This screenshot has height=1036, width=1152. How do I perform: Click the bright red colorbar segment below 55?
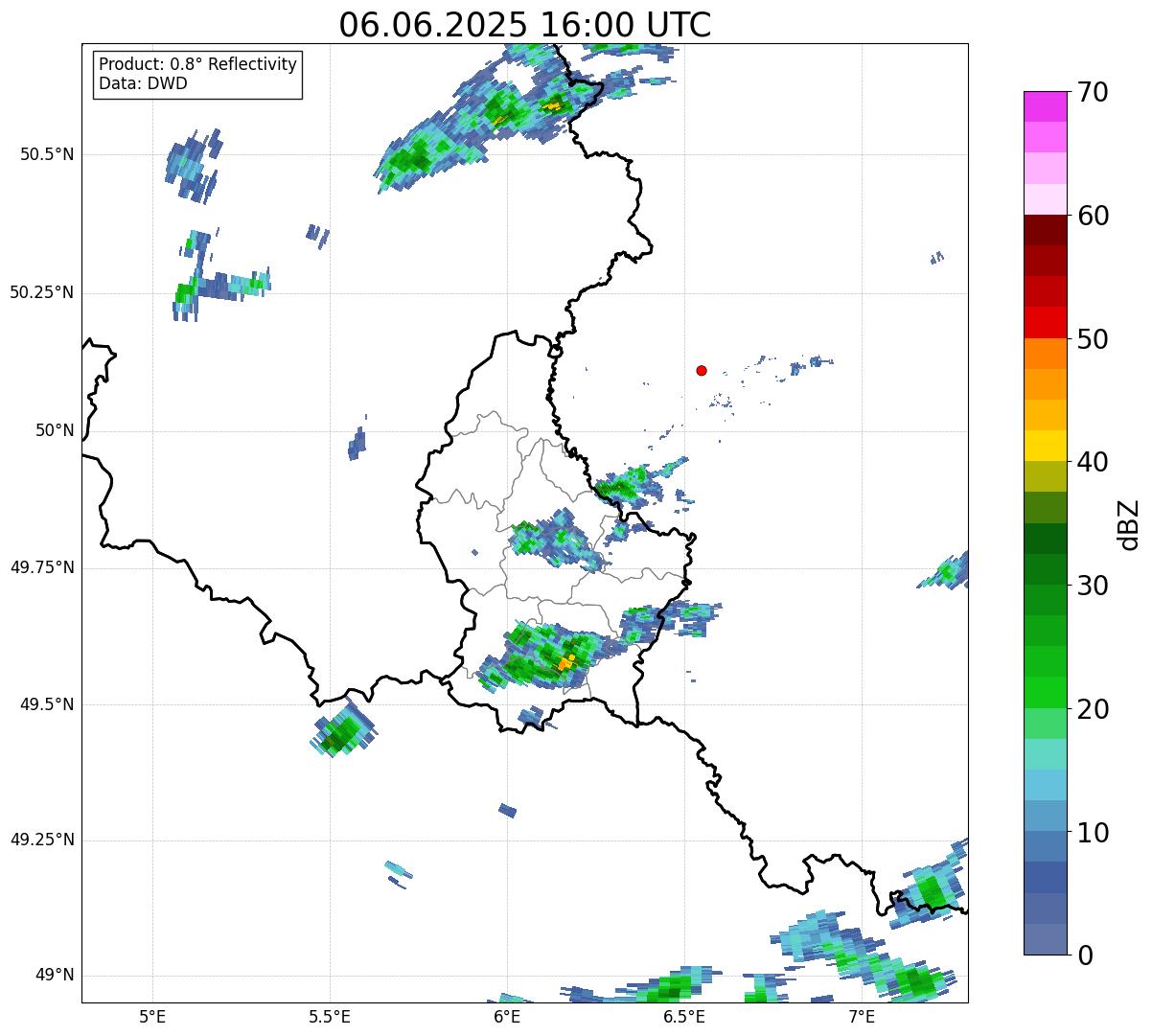click(1045, 322)
